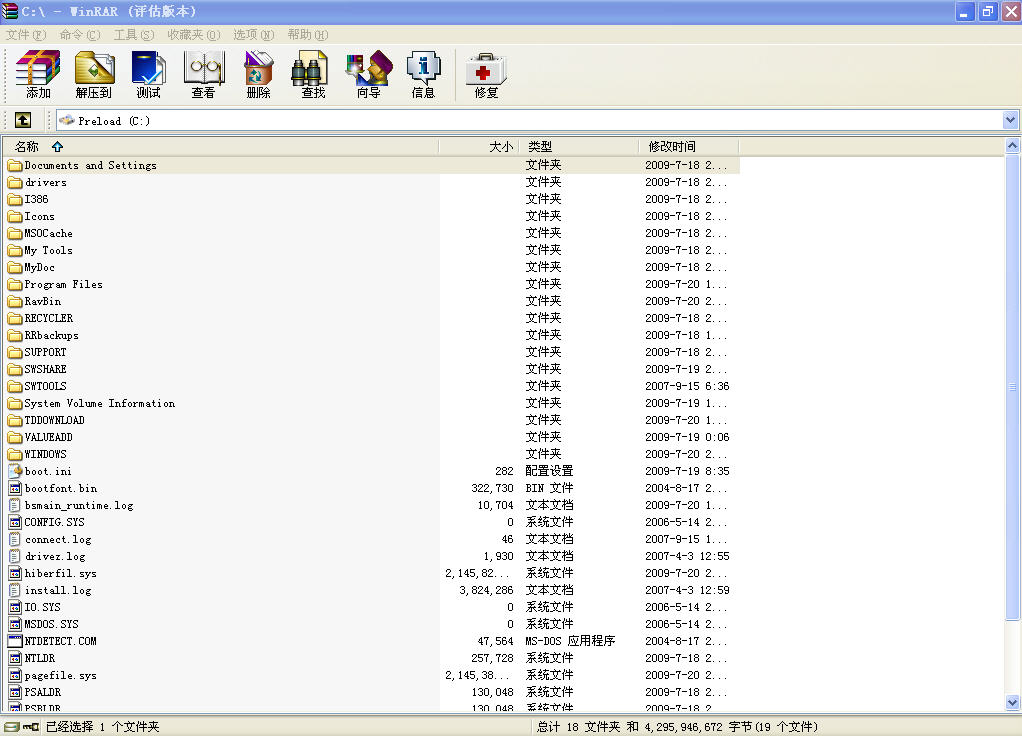The image size is (1022, 736).
Task: Select the connect.log file icon
Action: pos(15,539)
